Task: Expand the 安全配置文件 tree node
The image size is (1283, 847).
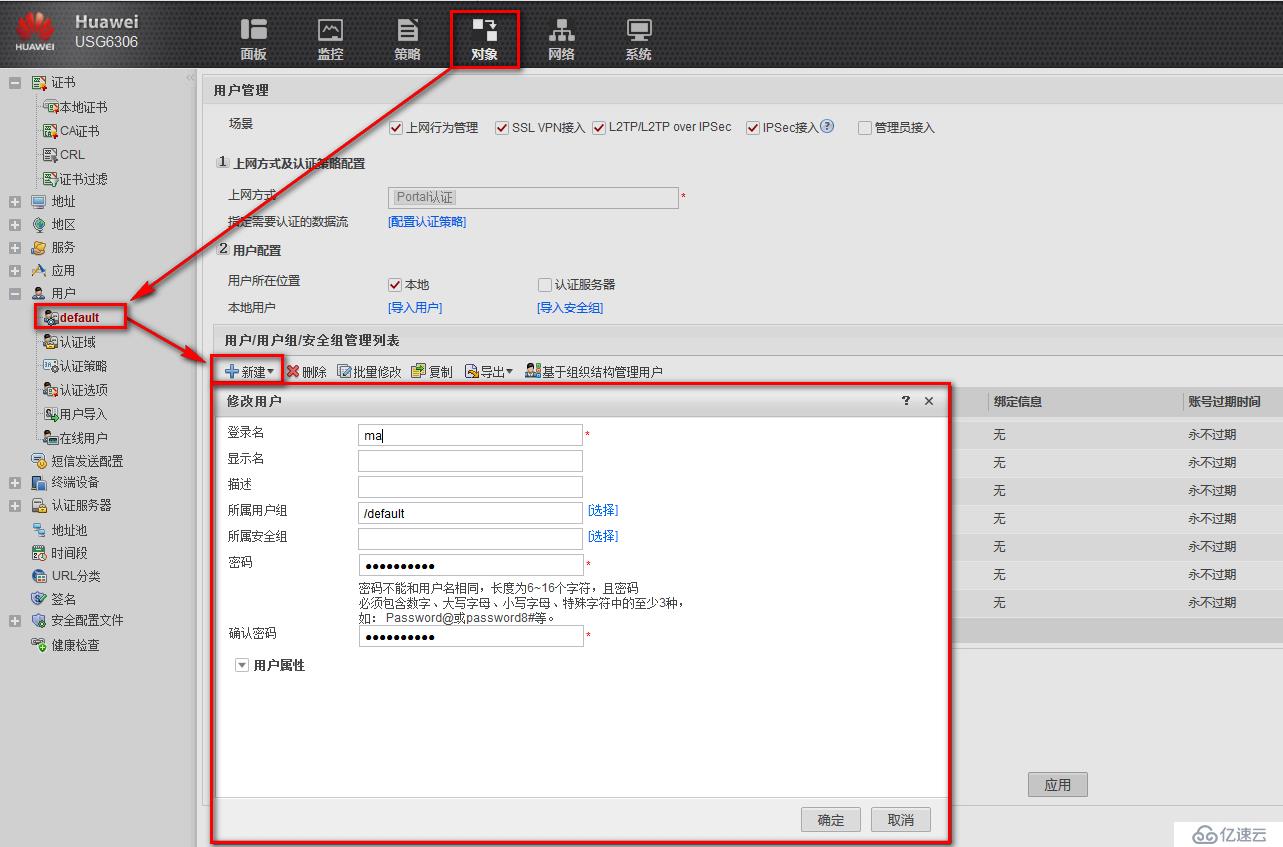Action: coord(15,621)
